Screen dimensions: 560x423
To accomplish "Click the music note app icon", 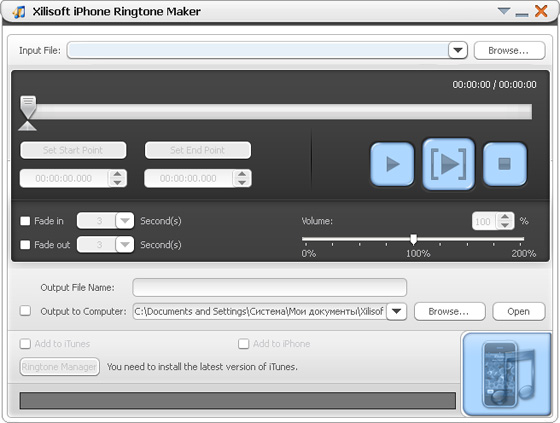I will click(19, 12).
